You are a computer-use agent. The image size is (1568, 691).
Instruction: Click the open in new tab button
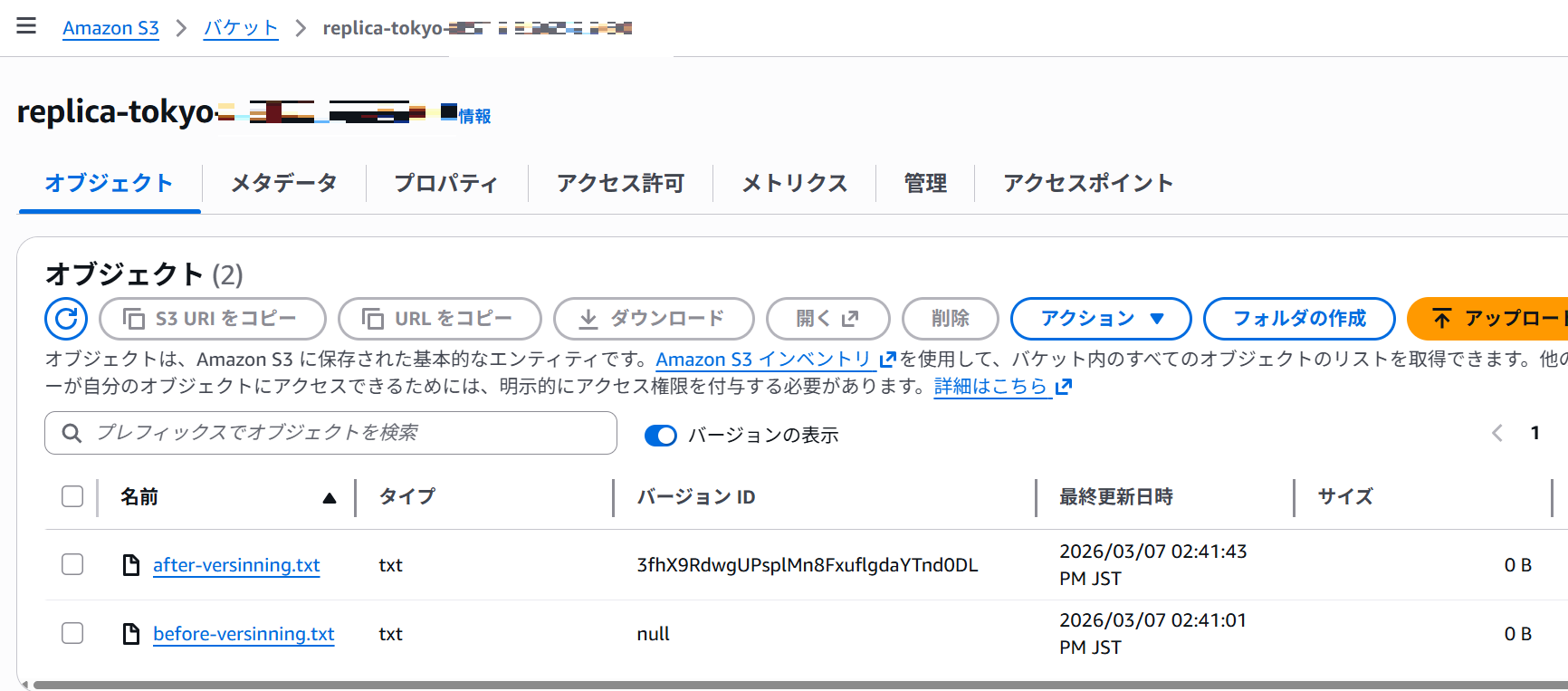click(827, 319)
